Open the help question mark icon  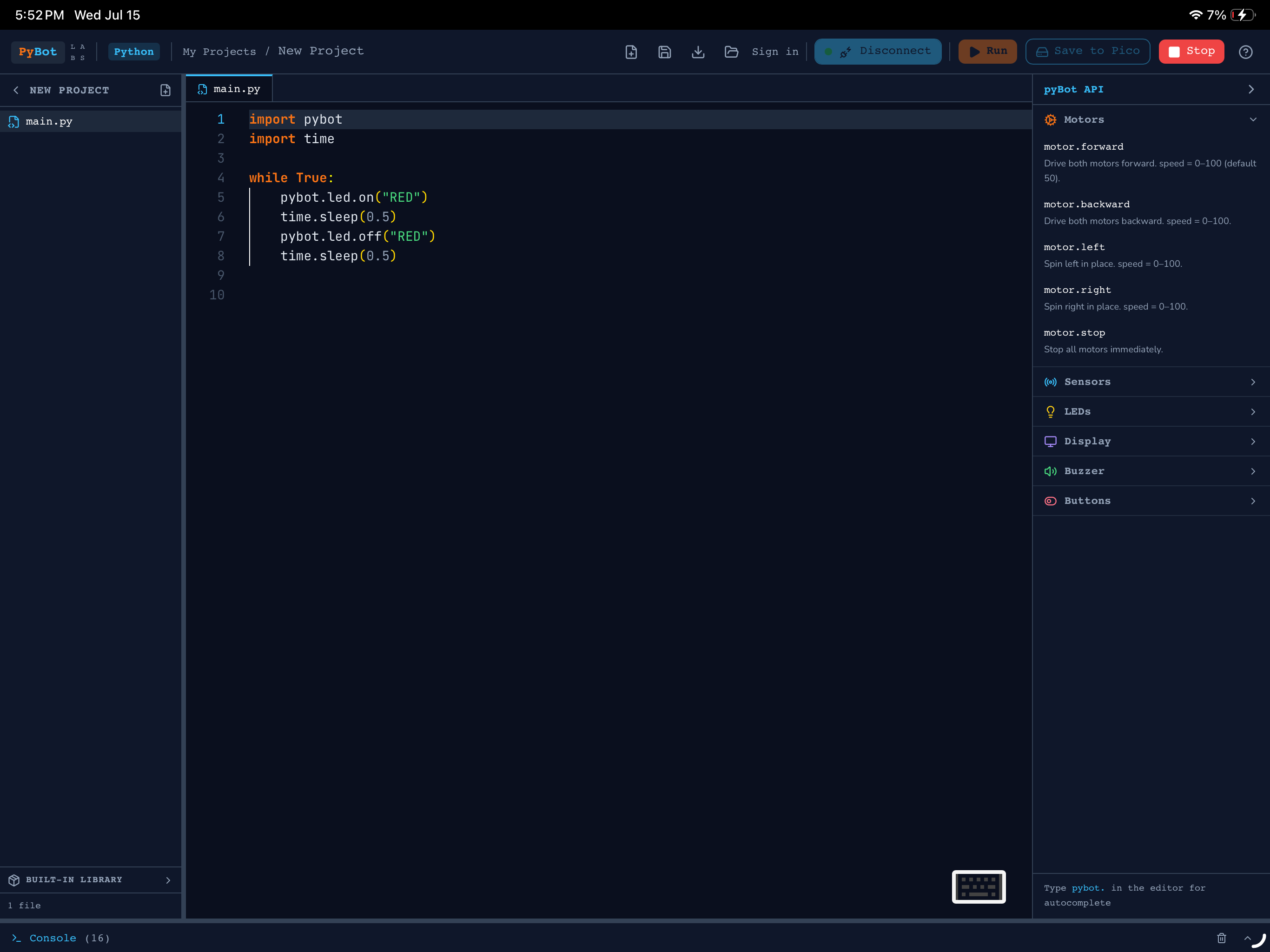click(1245, 52)
